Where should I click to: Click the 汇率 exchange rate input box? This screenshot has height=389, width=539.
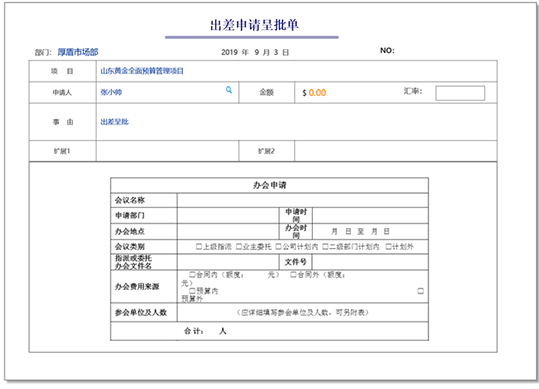(x=460, y=93)
